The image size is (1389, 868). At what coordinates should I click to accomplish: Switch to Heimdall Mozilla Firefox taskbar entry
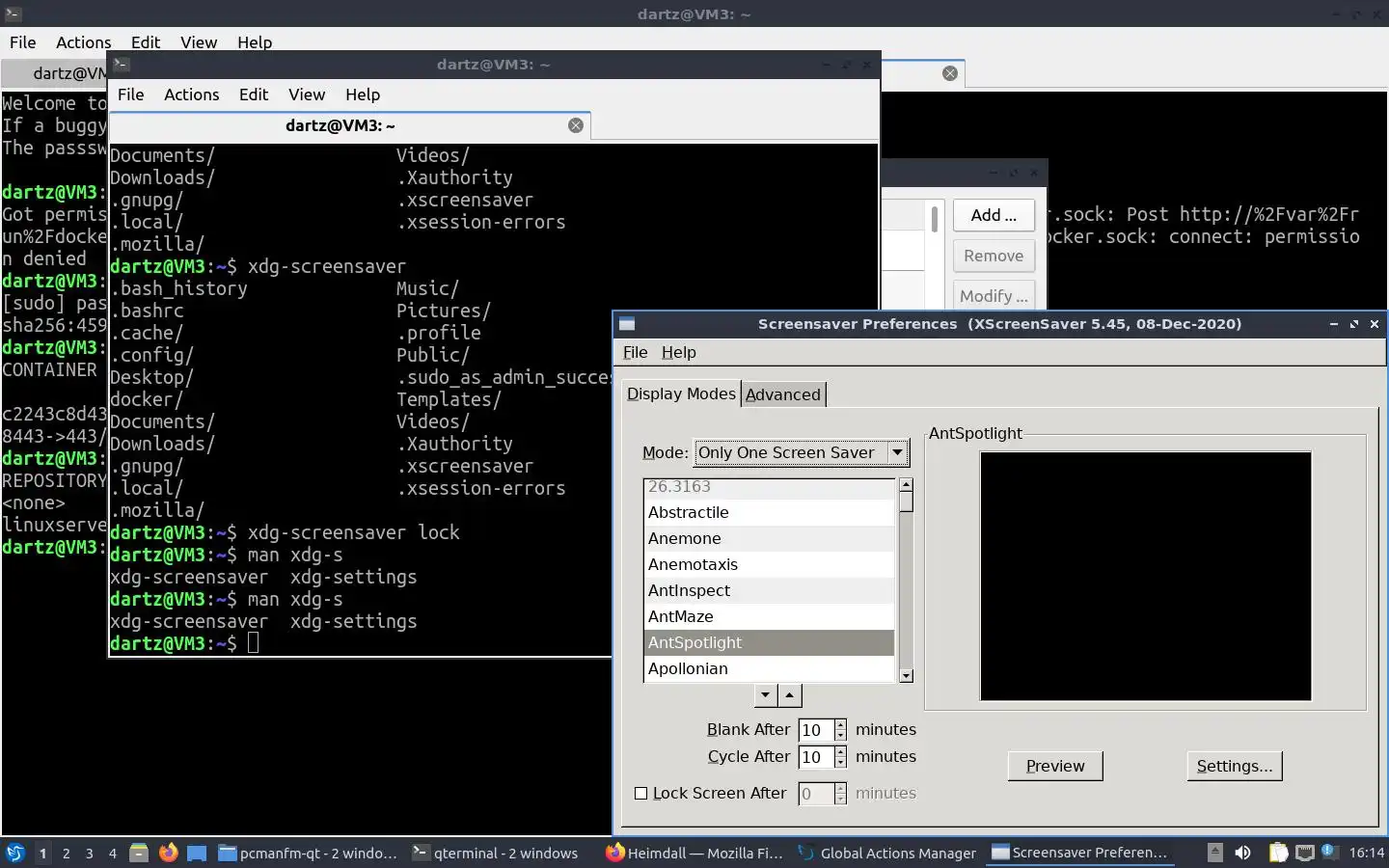click(x=694, y=853)
